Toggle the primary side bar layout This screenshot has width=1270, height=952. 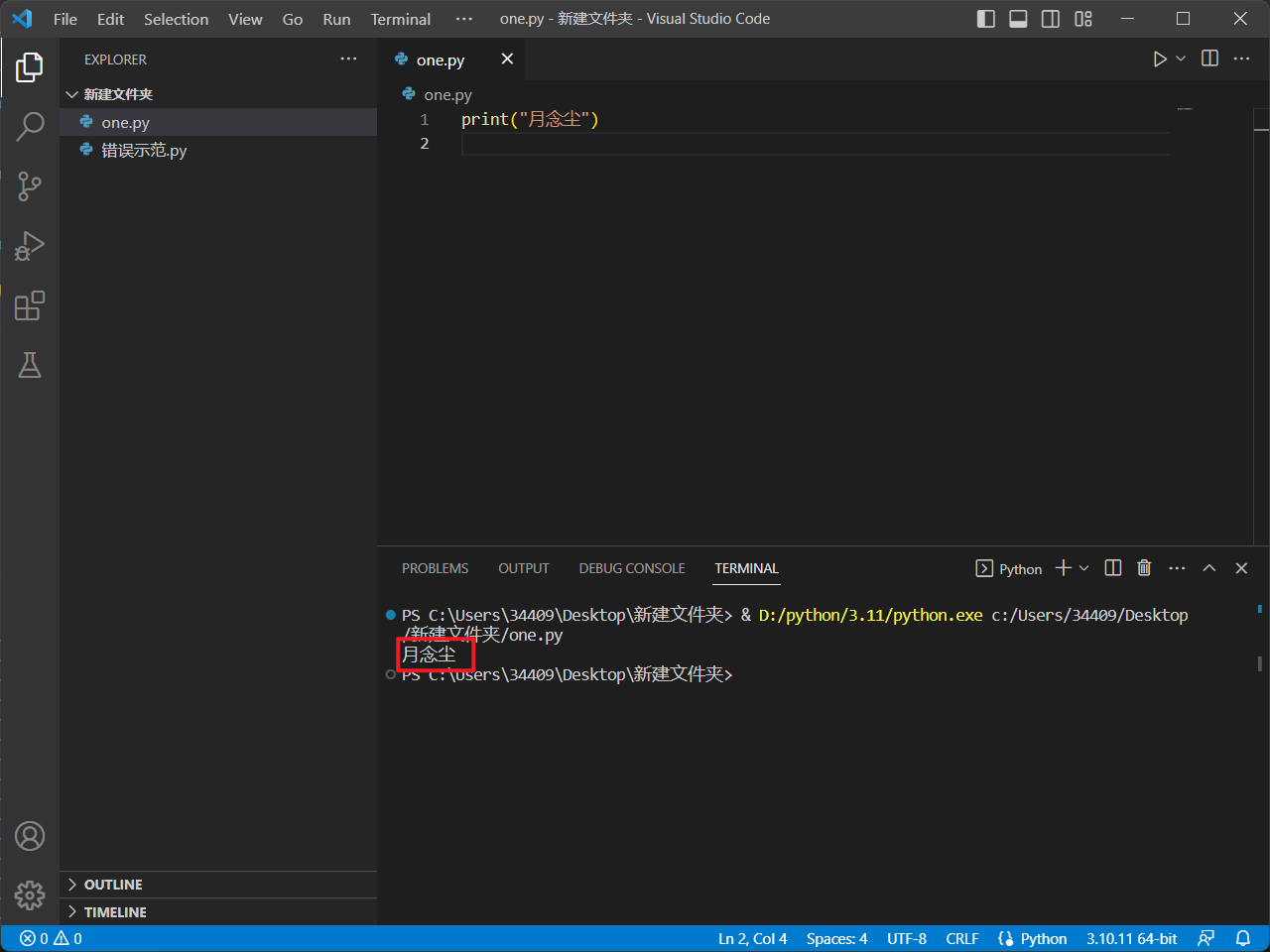click(985, 19)
